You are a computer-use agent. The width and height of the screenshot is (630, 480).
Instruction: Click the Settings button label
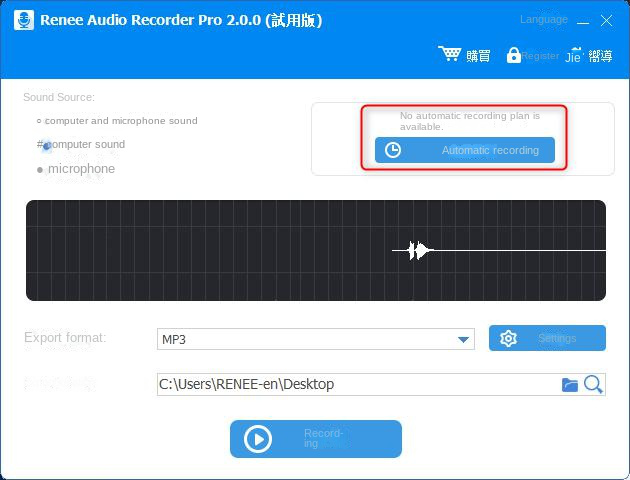tap(557, 338)
